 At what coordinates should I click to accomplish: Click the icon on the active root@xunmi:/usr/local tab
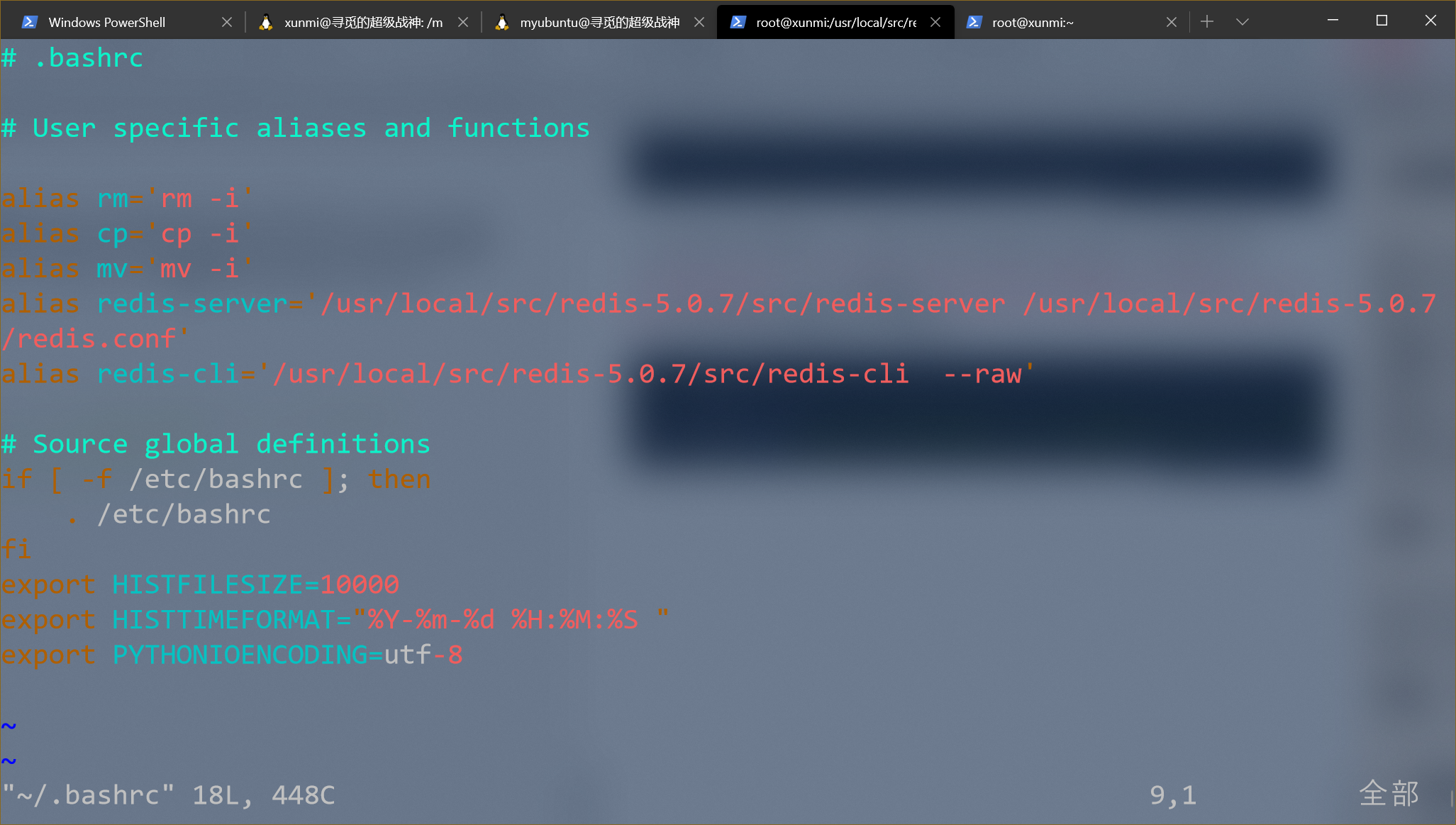point(738,22)
